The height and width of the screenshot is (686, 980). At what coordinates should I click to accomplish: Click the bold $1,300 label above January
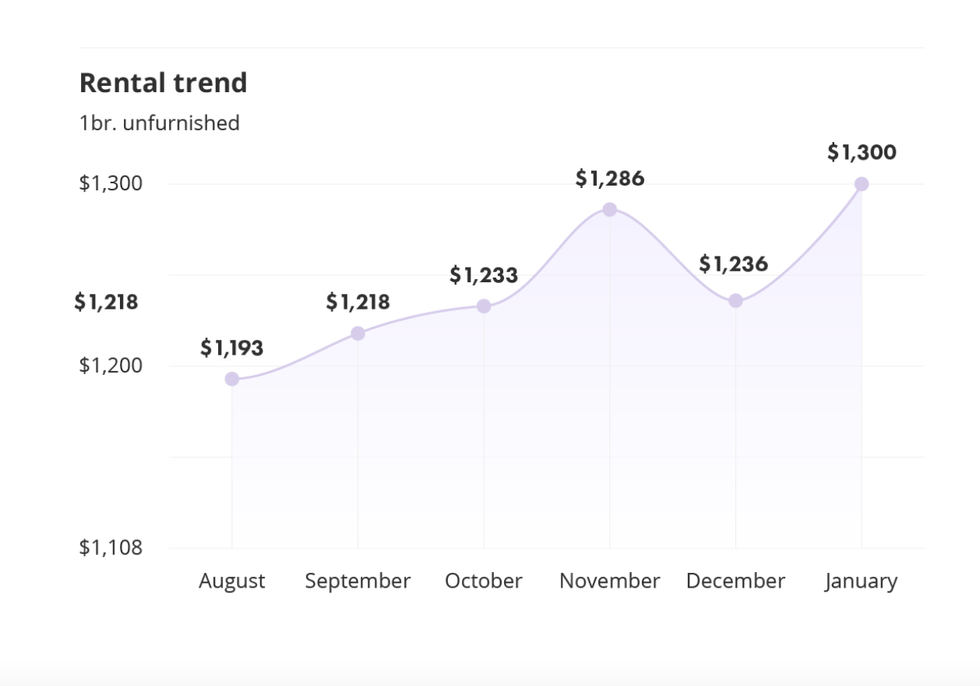click(862, 153)
